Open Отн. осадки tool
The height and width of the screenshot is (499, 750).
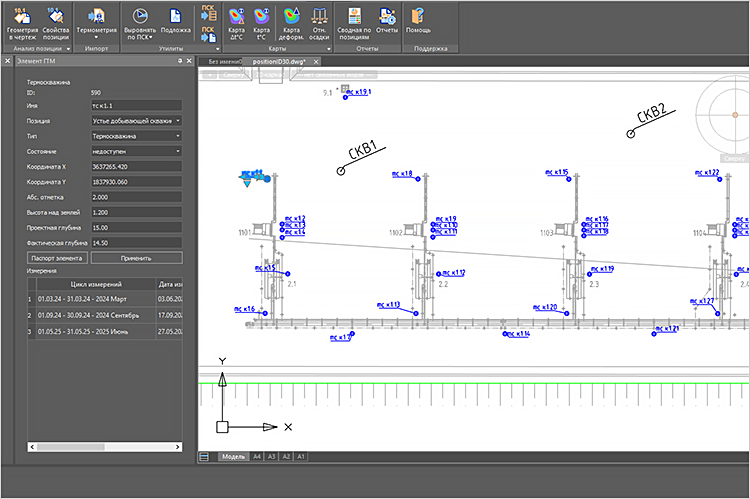tap(319, 24)
